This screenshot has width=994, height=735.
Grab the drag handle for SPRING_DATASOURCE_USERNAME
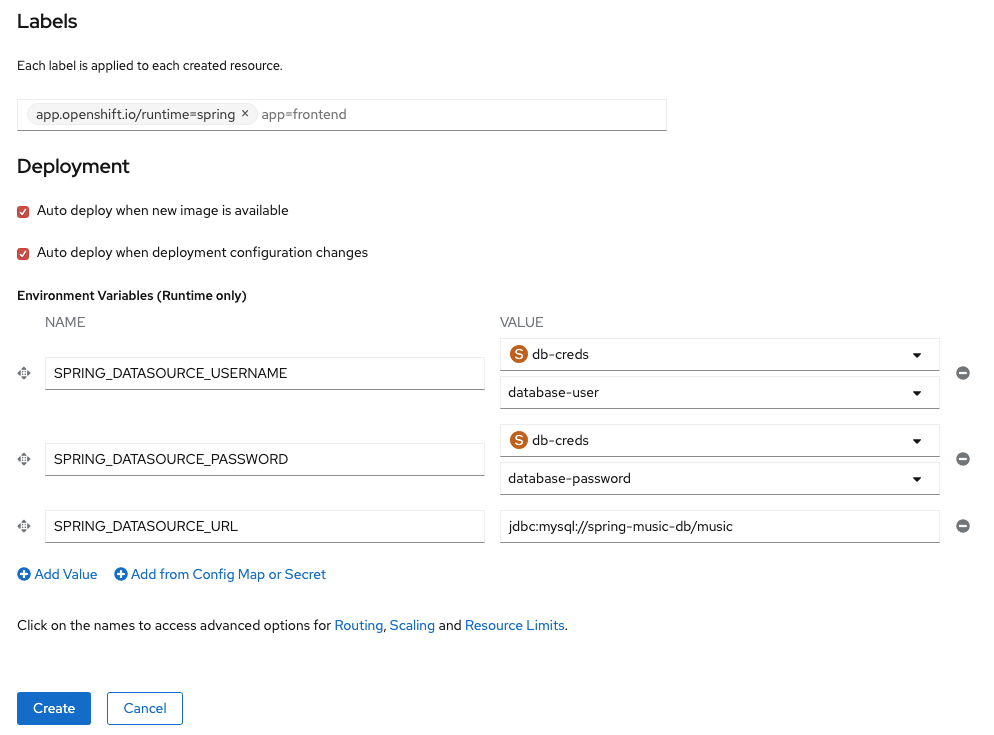click(x=24, y=373)
